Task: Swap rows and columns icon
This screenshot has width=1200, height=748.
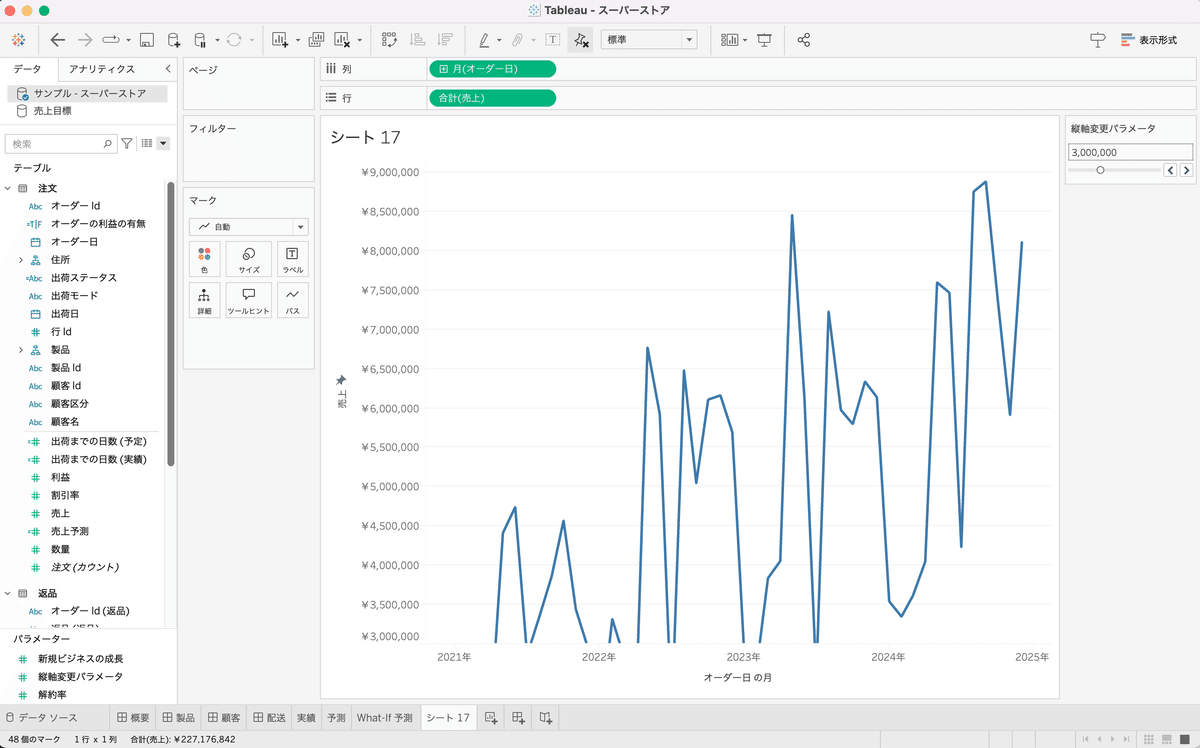Action: click(390, 40)
